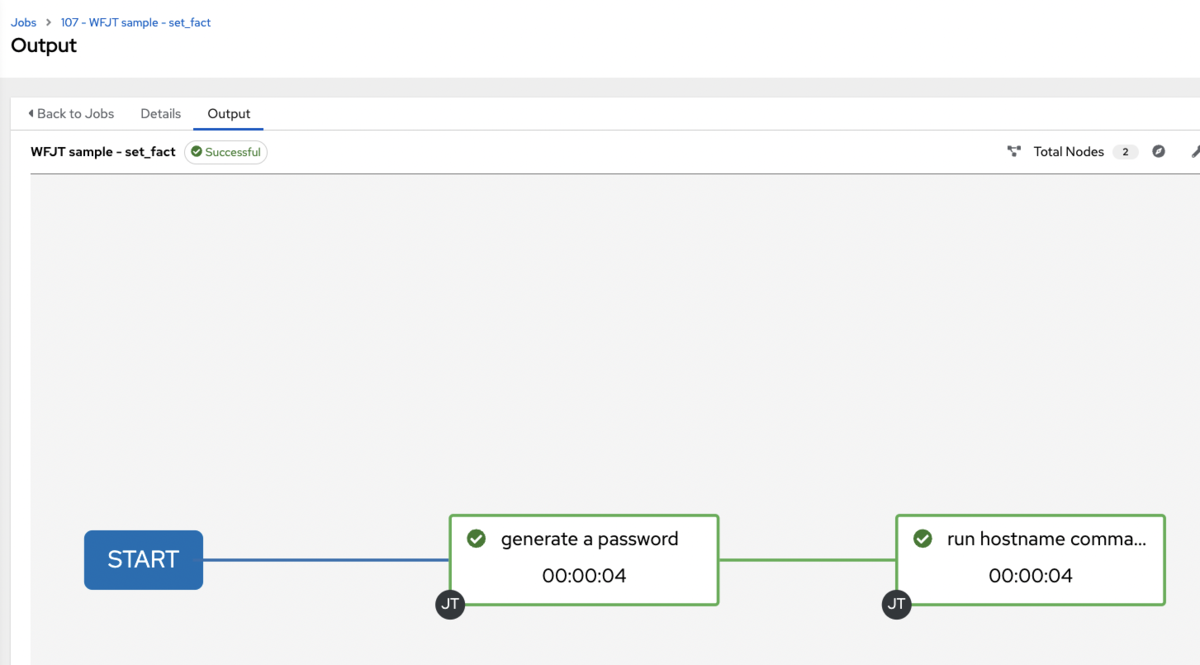This screenshot has height=665, width=1200.
Task: Click the START node
Action: pos(143,560)
